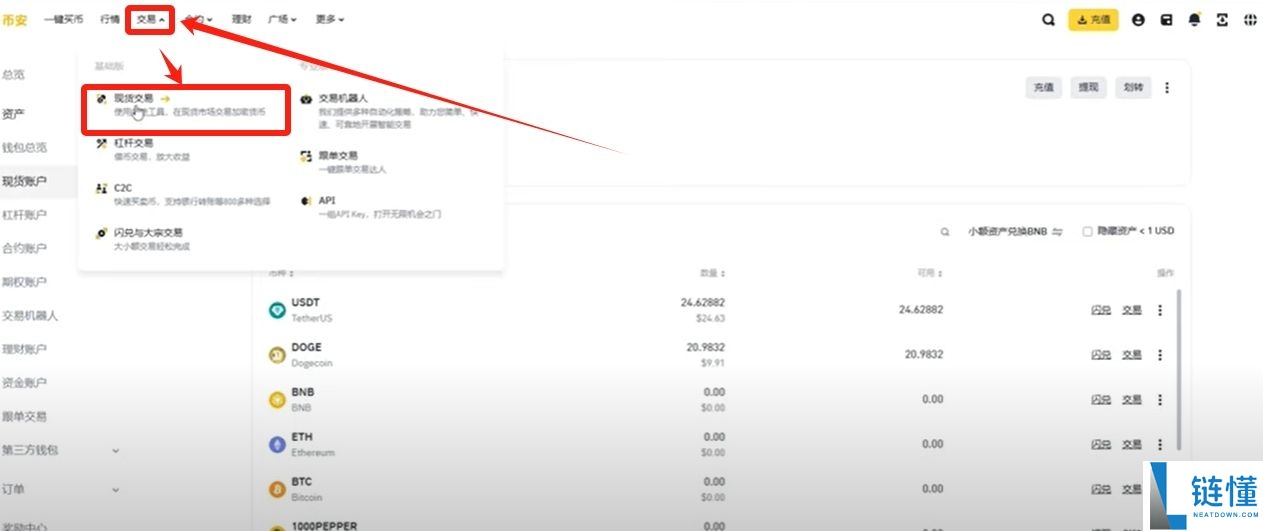Image resolution: width=1263 pixels, height=531 pixels.
Task: Click the yellow 充值 button in the header
Action: coord(1093,19)
